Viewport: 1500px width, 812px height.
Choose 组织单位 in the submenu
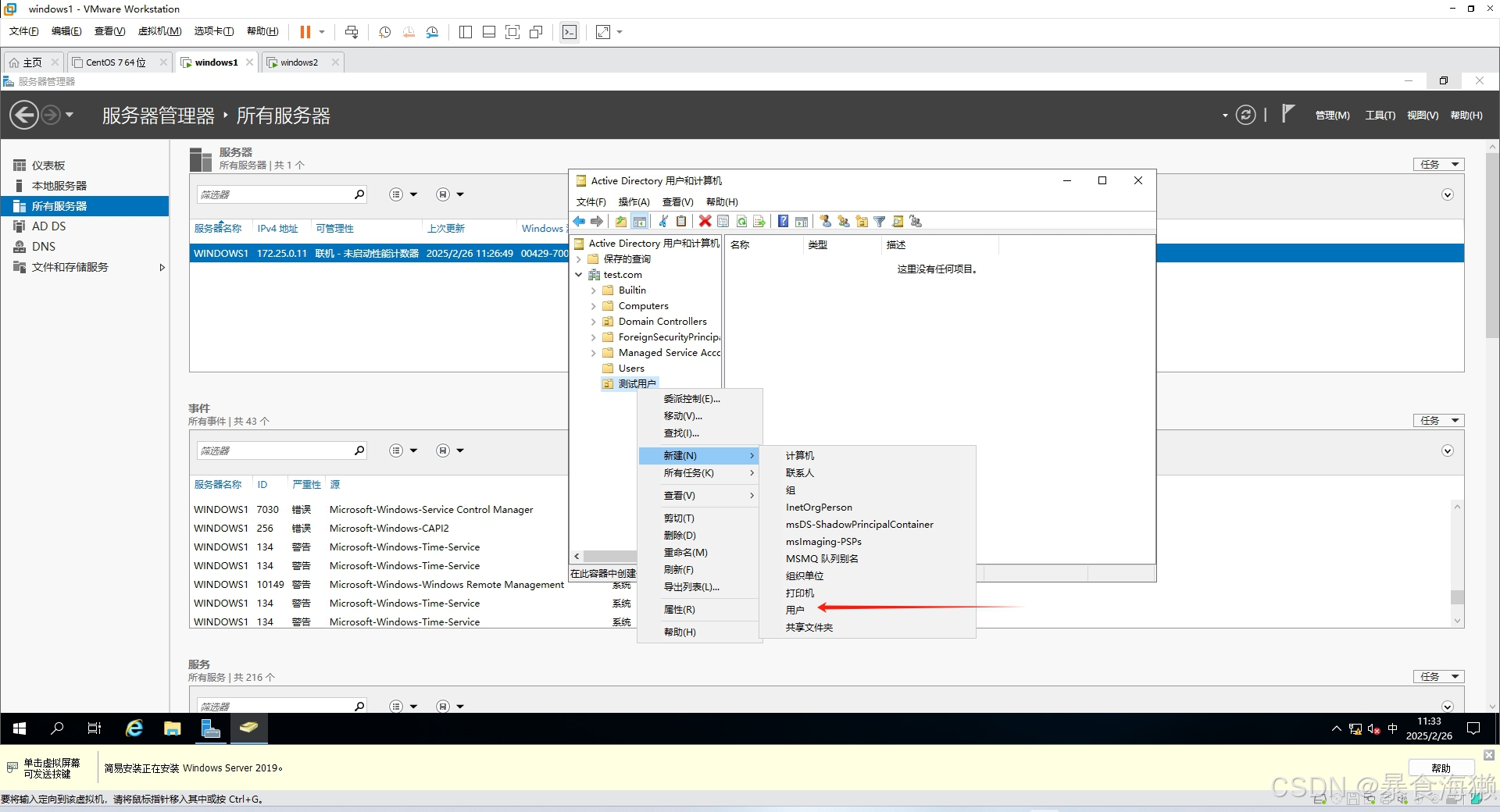pos(805,576)
